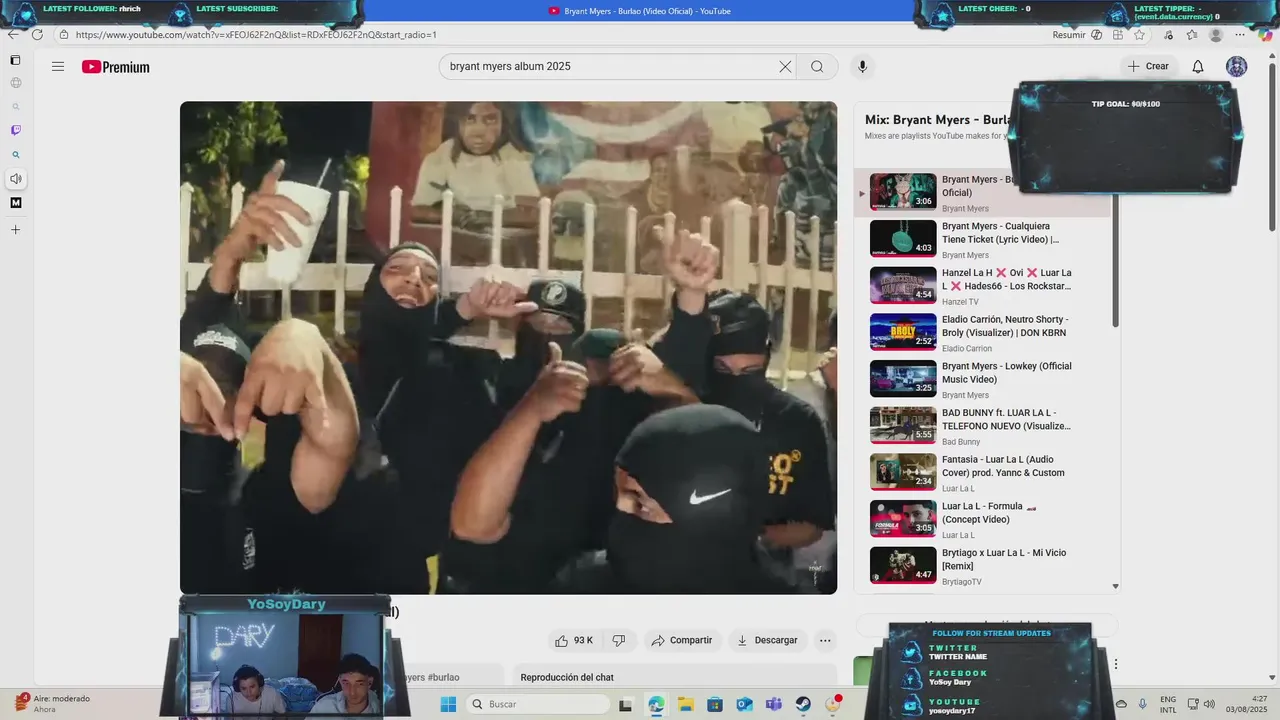1280x720 pixels.
Task: Play Luar La L Formula concept video
Action: 982,520
